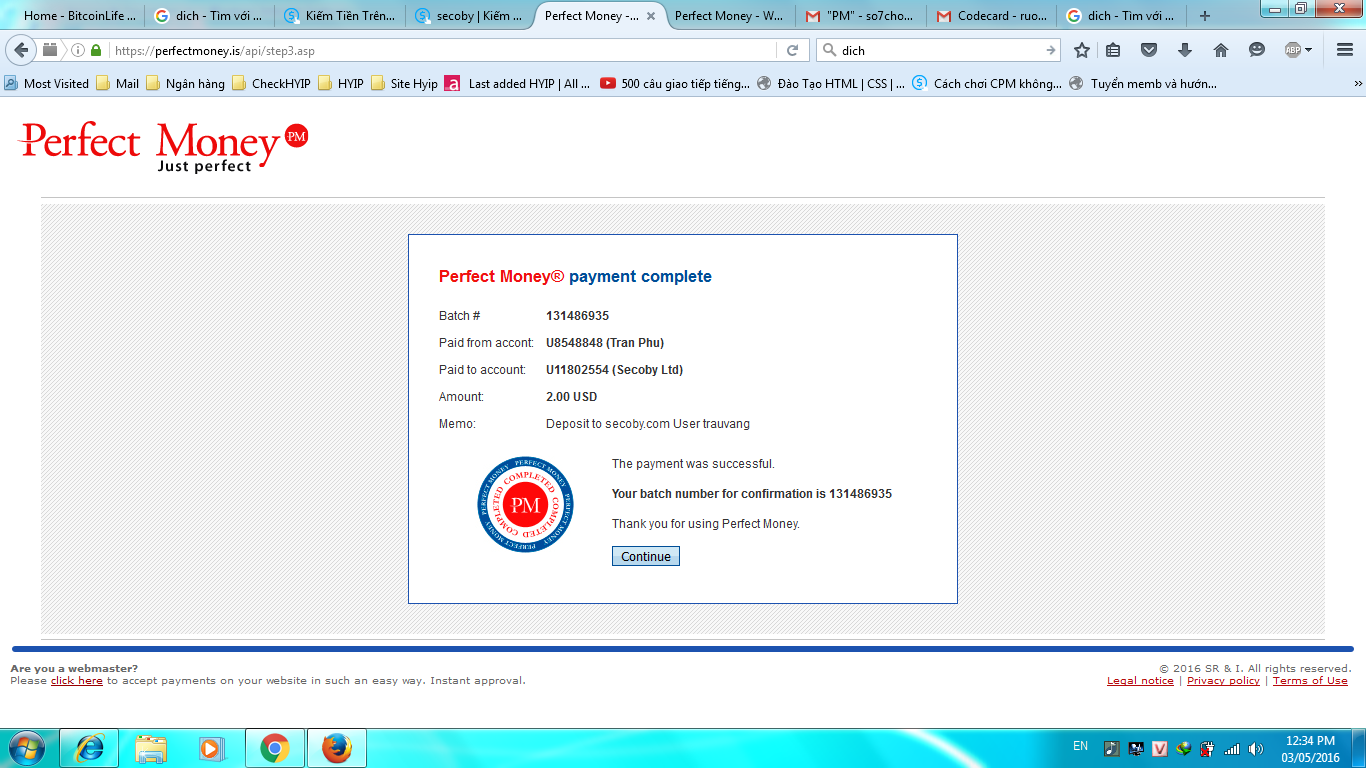Select the 'U11802554 (Secoby Ltd)' account text

coord(614,370)
